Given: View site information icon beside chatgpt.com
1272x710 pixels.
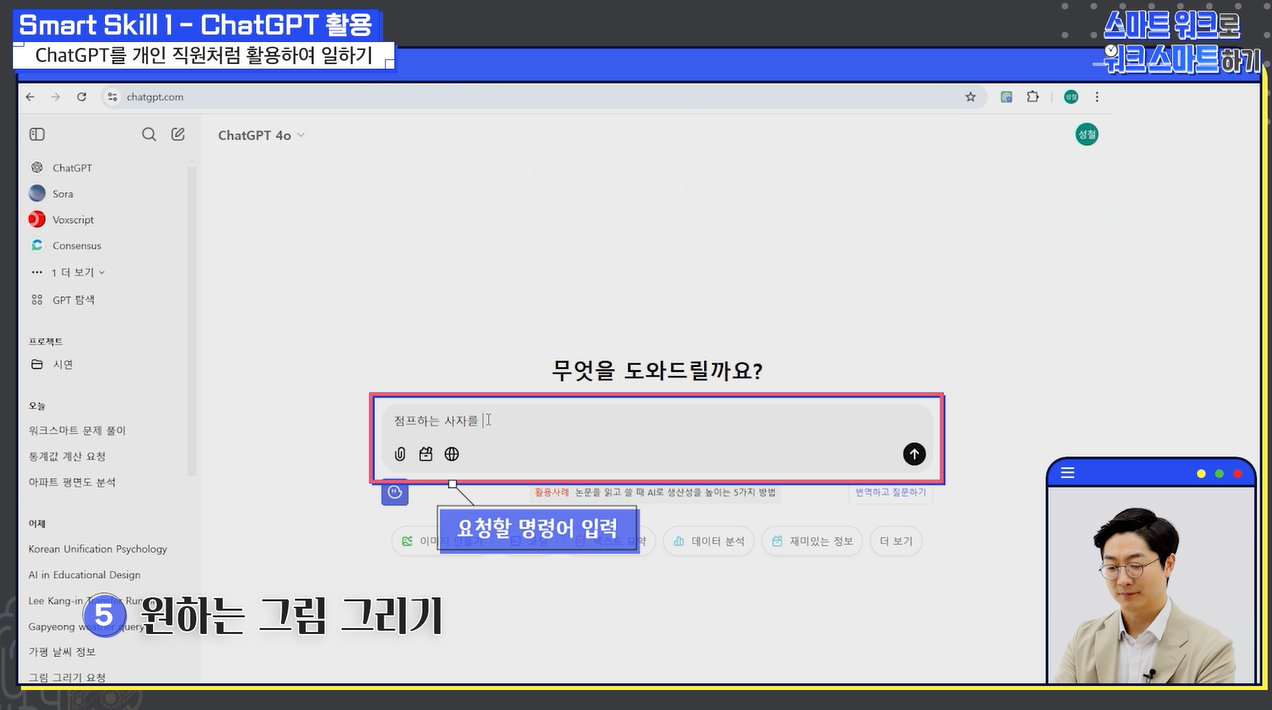Looking at the screenshot, I should tap(112, 97).
